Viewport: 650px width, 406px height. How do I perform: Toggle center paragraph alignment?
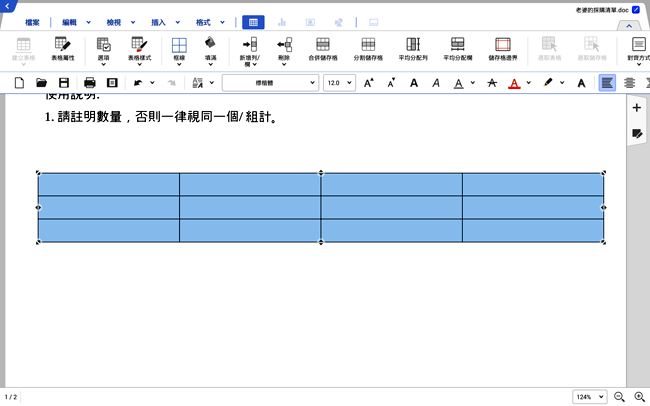629,83
